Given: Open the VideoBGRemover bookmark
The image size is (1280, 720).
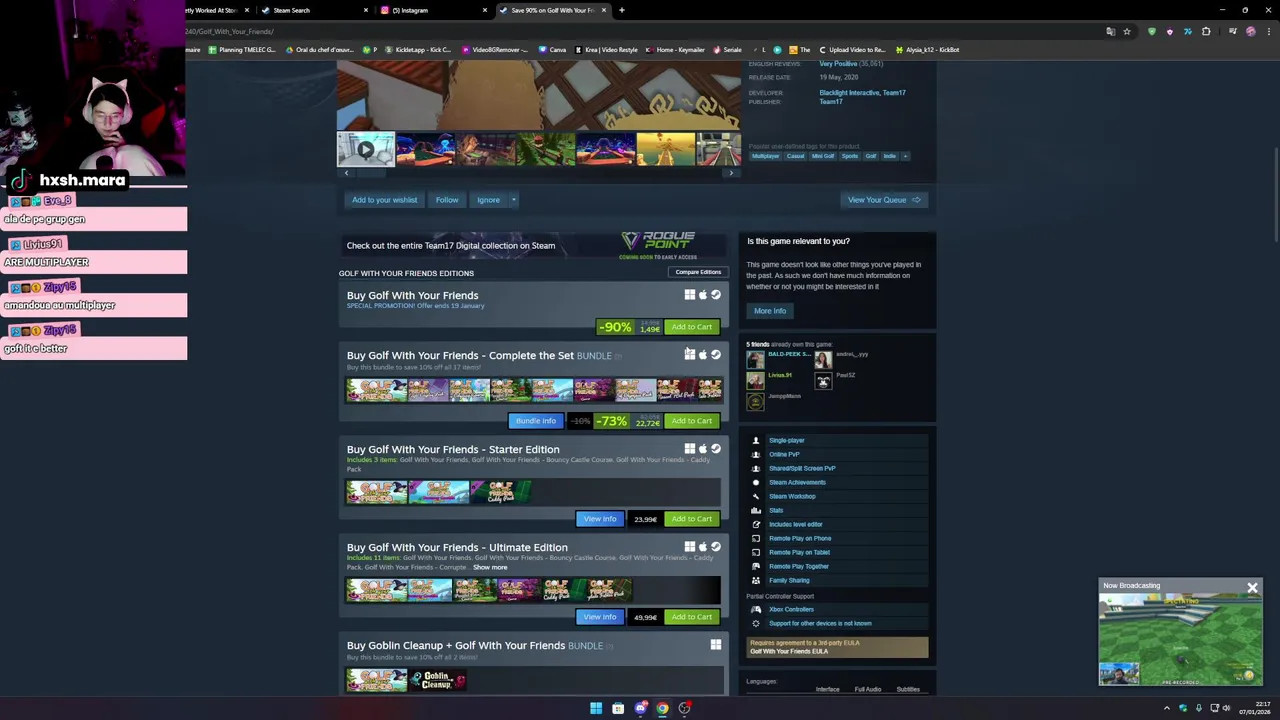Looking at the screenshot, I should 496,50.
